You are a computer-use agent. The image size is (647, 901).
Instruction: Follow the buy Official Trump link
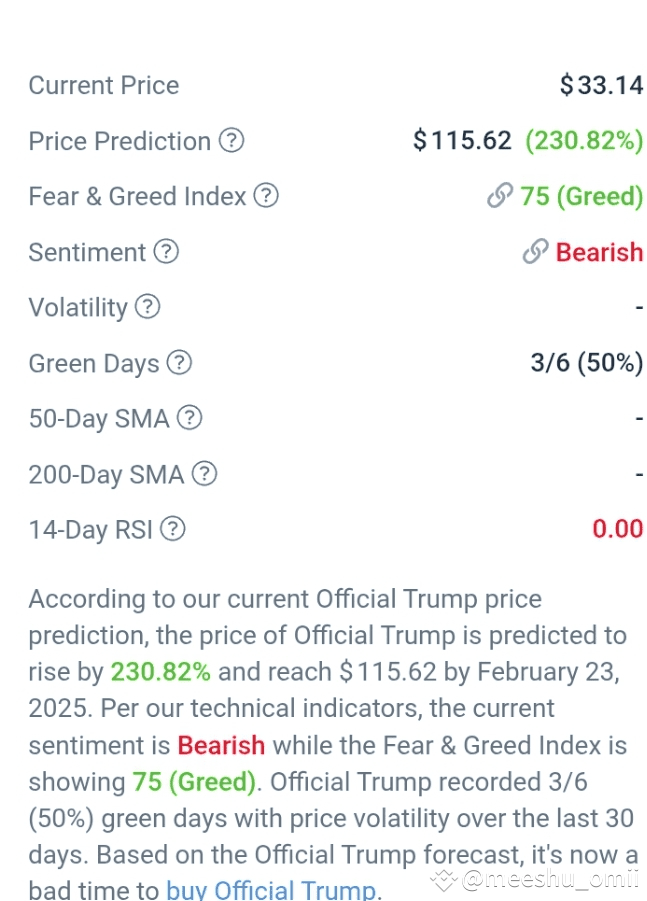[x=271, y=891]
